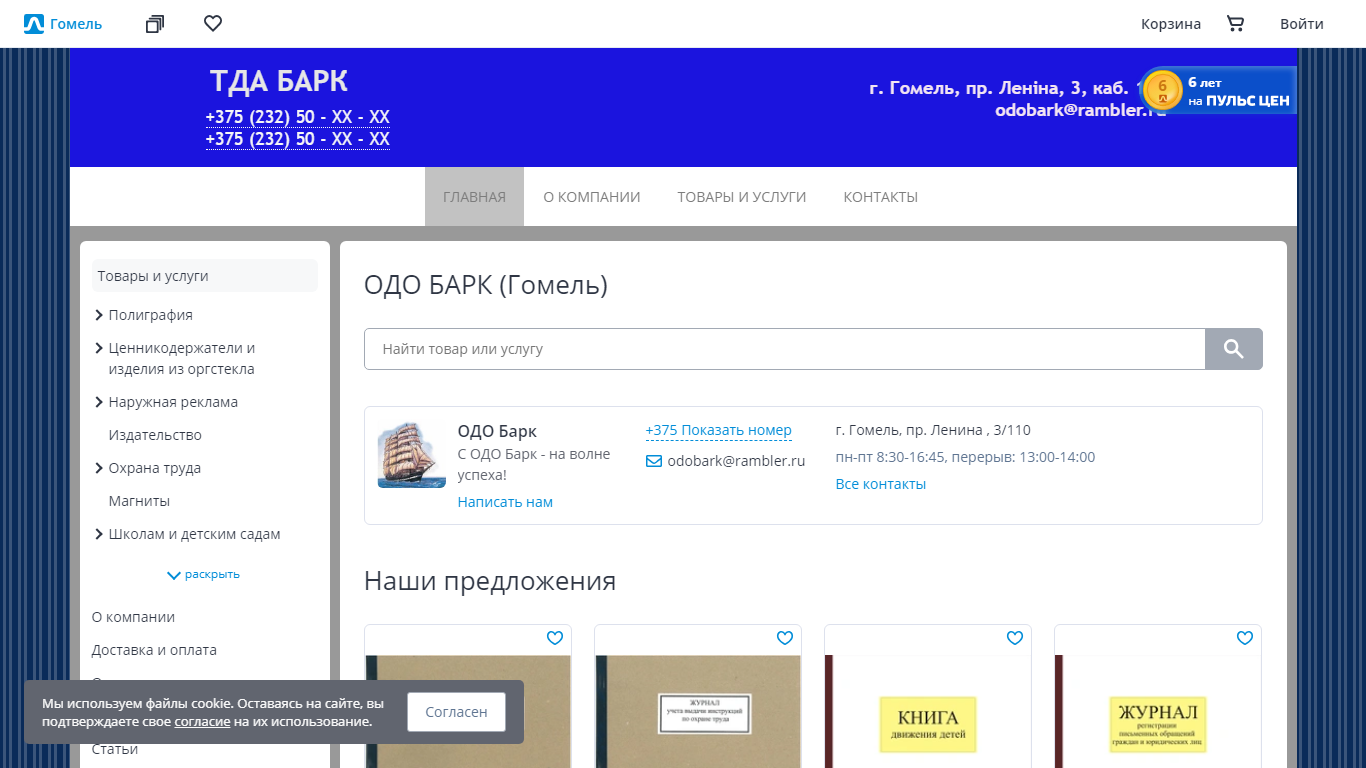Expand the Ценникодержатели category chevron
The image size is (1366, 768).
pyautogui.click(x=99, y=348)
